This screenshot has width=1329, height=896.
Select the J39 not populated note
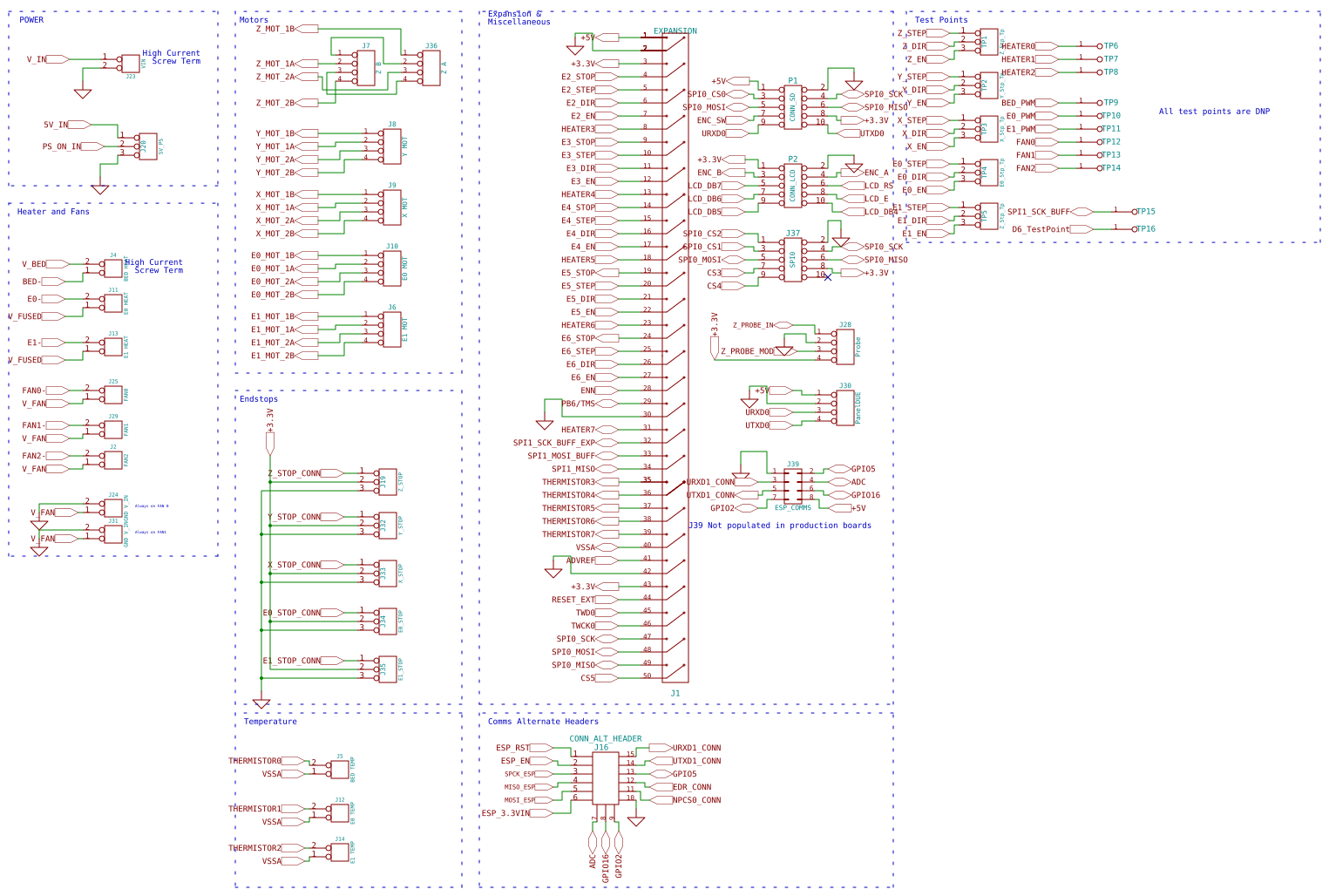pos(780,526)
